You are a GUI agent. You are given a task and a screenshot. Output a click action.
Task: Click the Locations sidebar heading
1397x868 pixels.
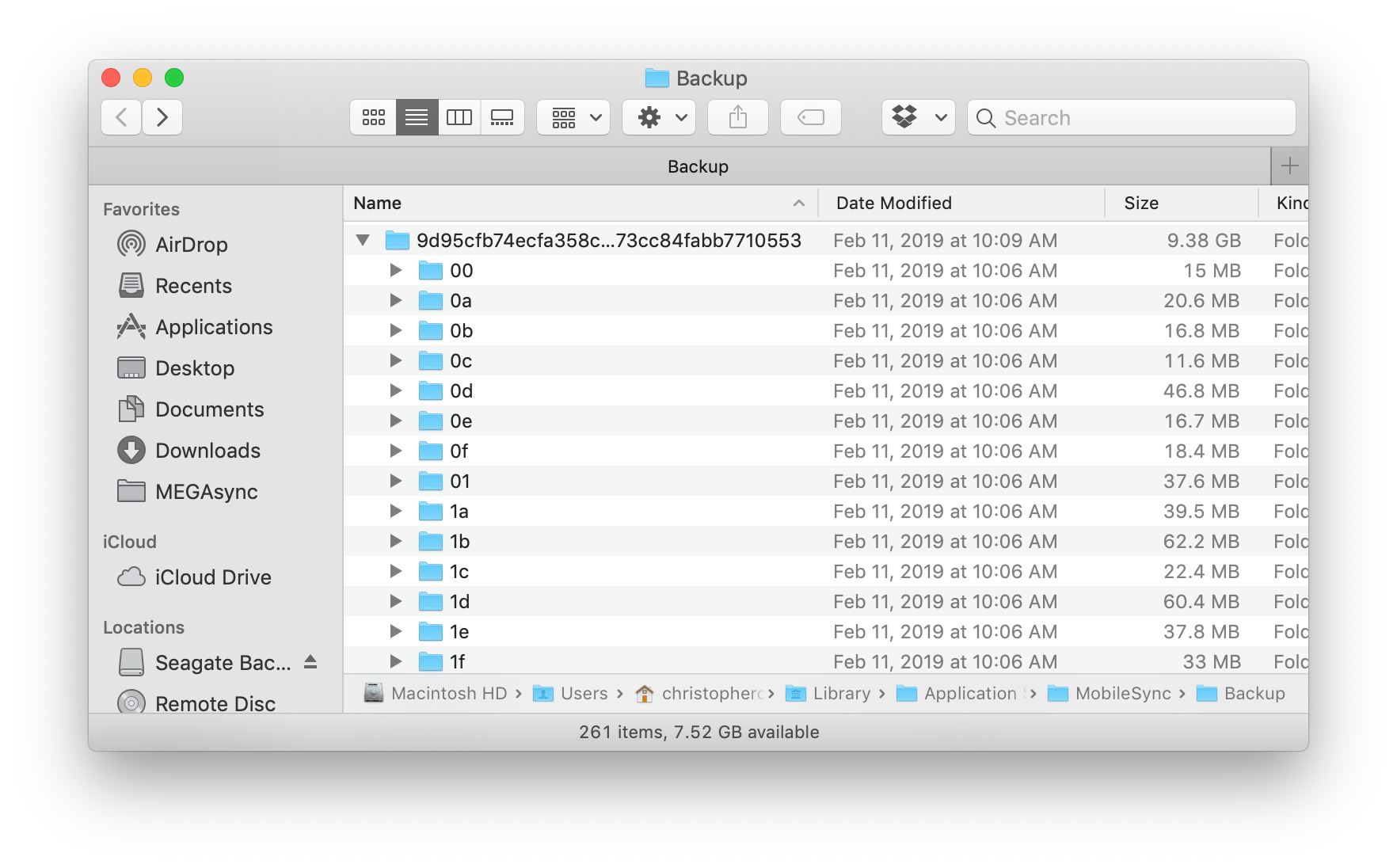[x=143, y=627]
